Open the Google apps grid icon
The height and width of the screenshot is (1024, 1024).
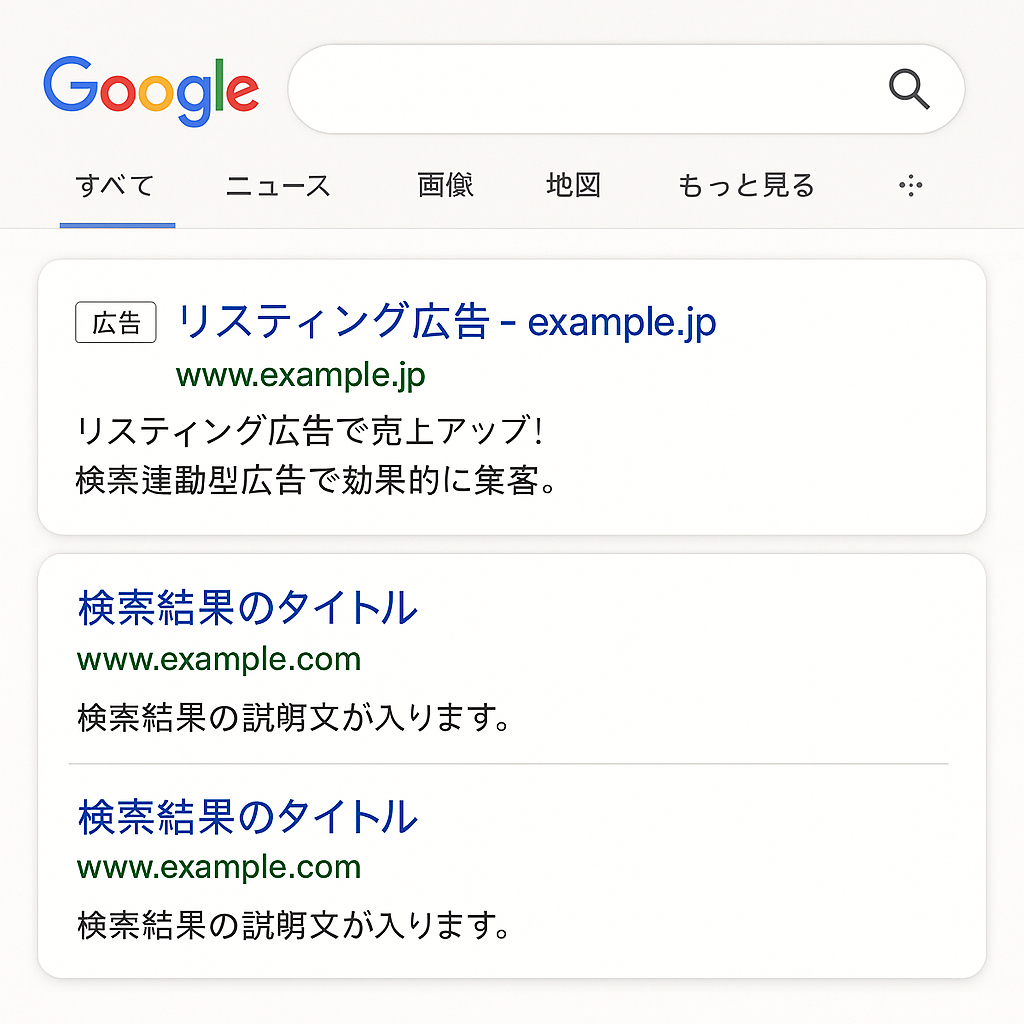click(909, 186)
